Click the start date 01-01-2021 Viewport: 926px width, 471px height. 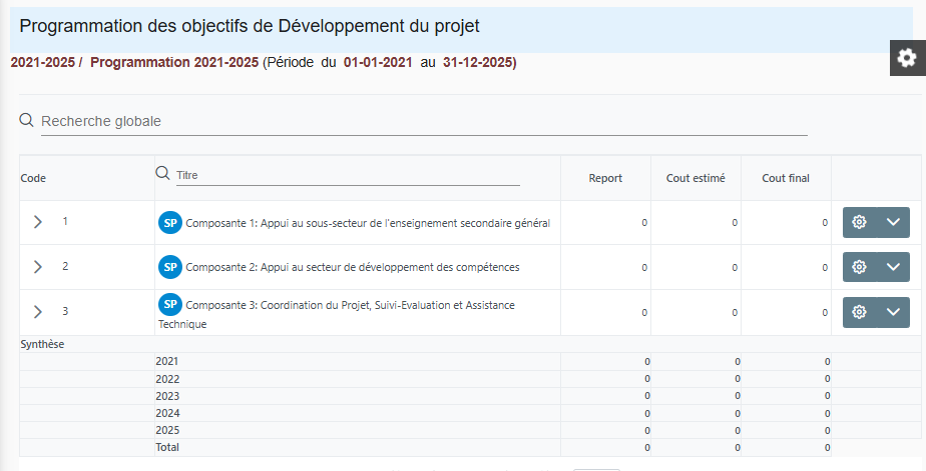coord(378,63)
